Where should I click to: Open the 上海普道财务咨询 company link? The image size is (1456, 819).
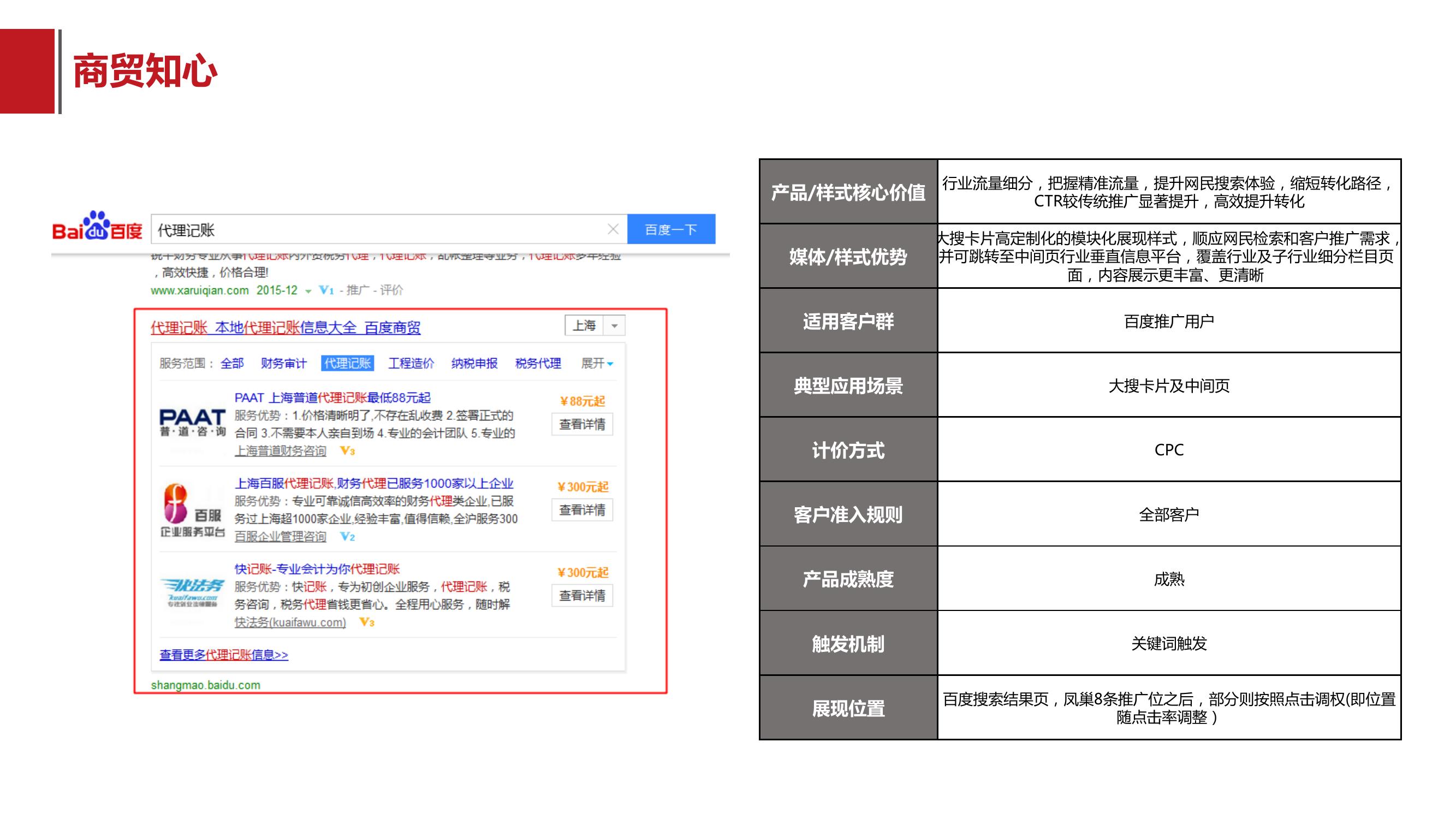pyautogui.click(x=281, y=451)
